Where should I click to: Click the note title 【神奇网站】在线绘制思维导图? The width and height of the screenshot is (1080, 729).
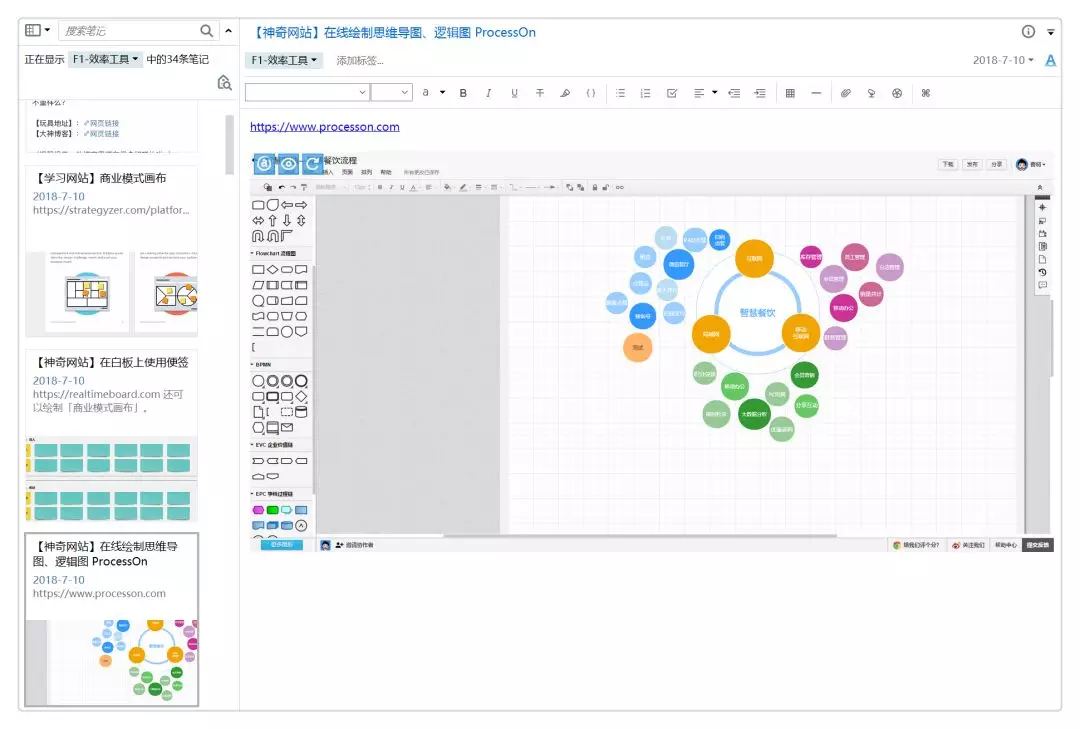click(393, 32)
